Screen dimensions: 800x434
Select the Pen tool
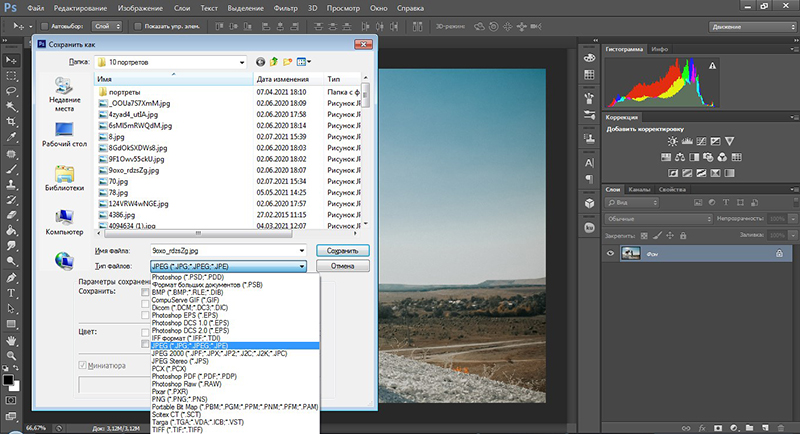(x=11, y=278)
